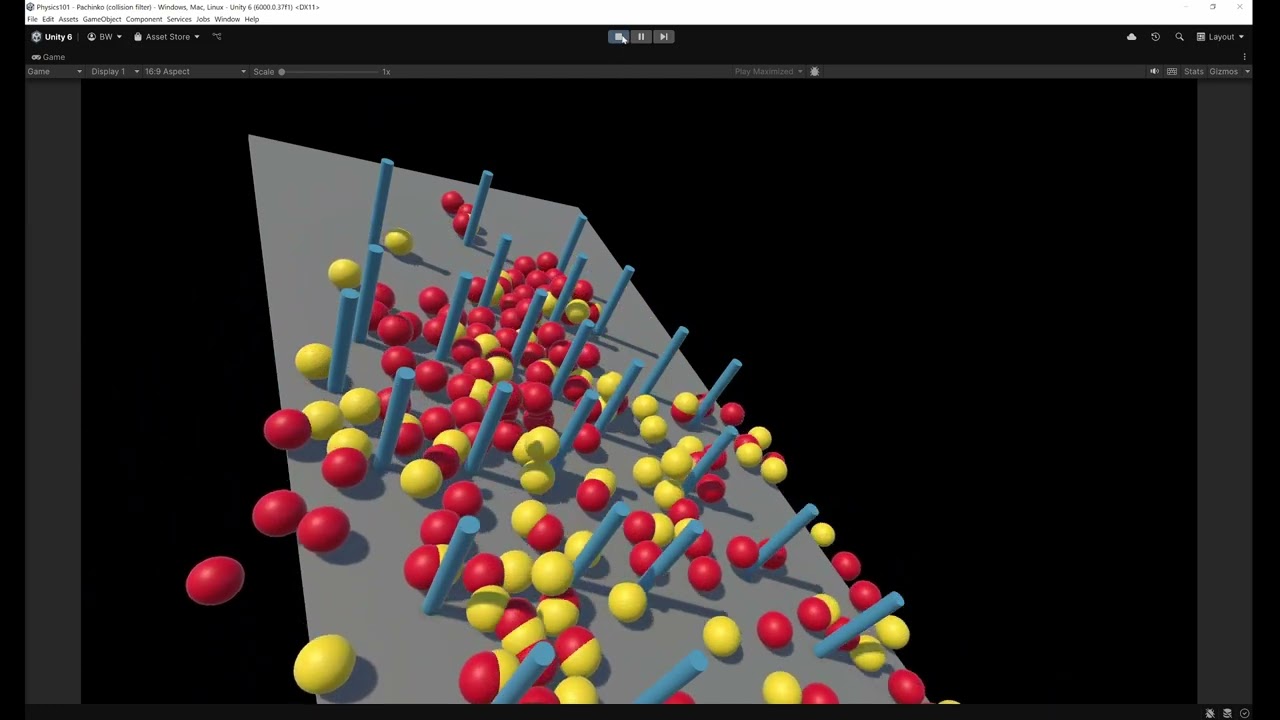
Task: Open Undo History icon
Action: coord(1155,37)
